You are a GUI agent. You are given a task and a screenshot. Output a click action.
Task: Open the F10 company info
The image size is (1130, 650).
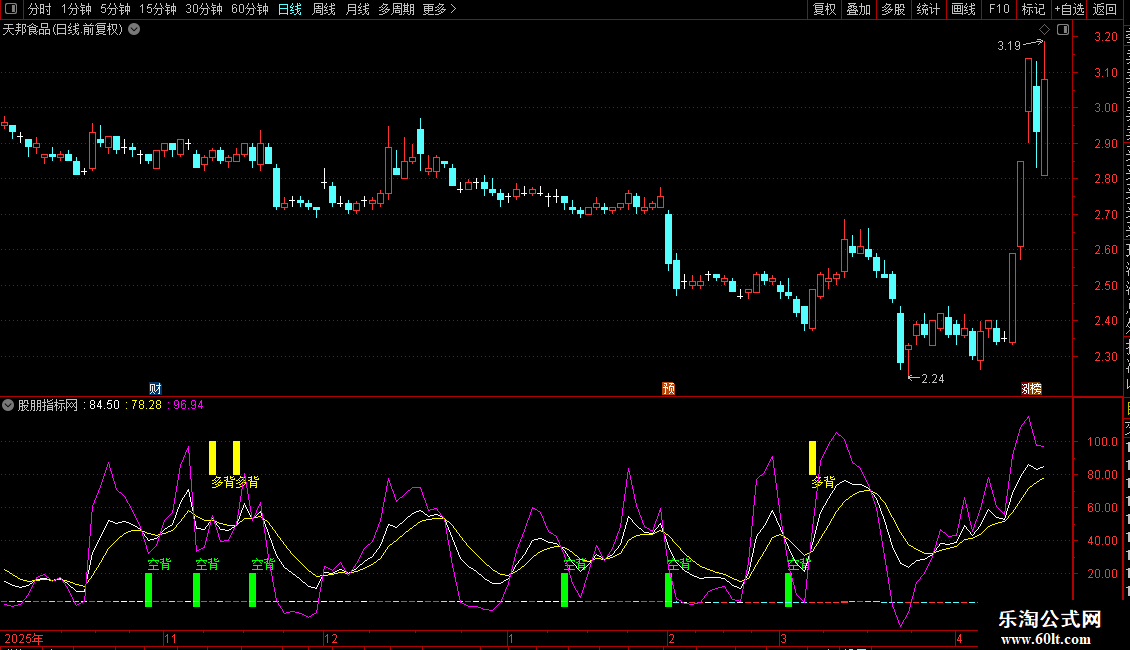coord(999,9)
